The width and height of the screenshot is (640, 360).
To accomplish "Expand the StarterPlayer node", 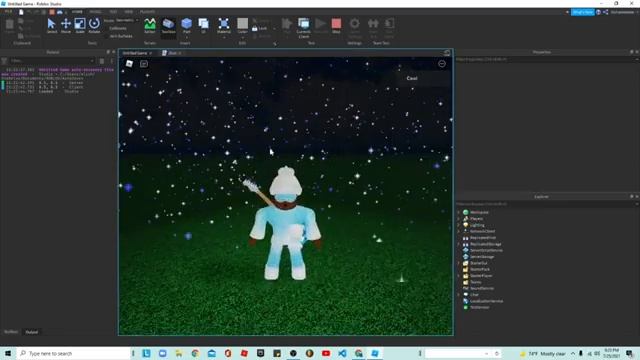I will 459,276.
